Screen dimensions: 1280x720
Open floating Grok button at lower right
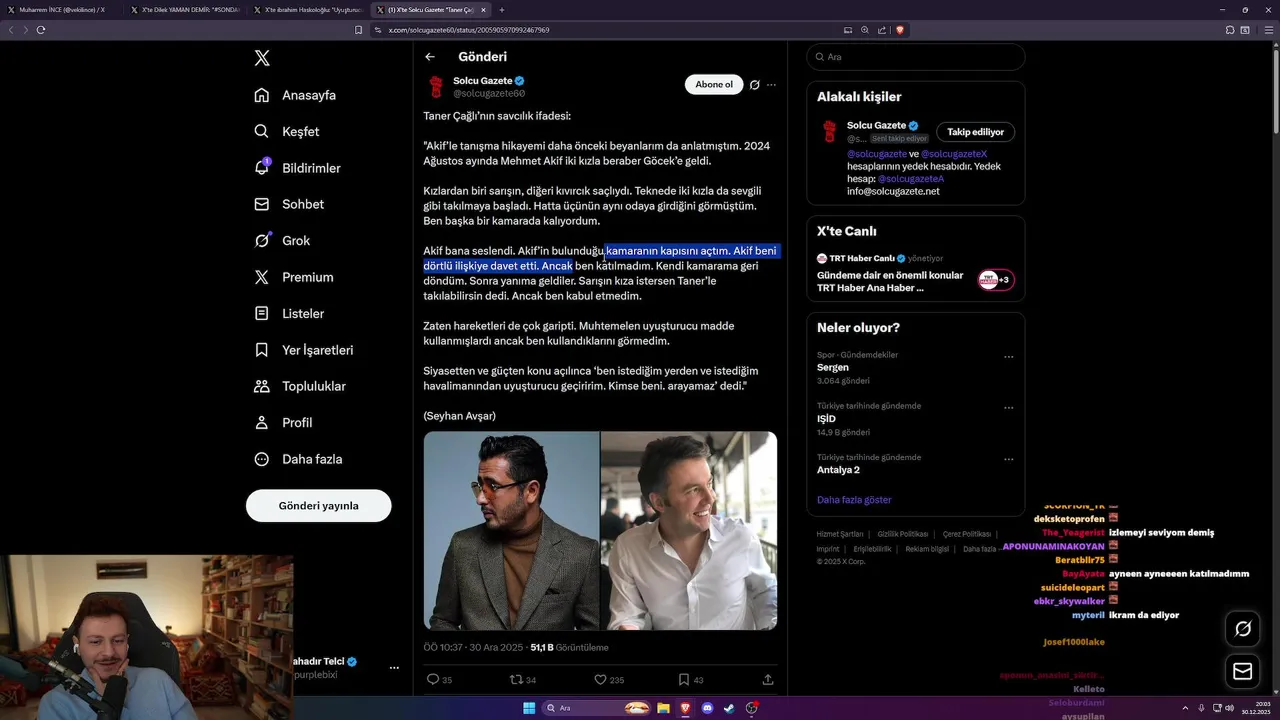(1243, 628)
